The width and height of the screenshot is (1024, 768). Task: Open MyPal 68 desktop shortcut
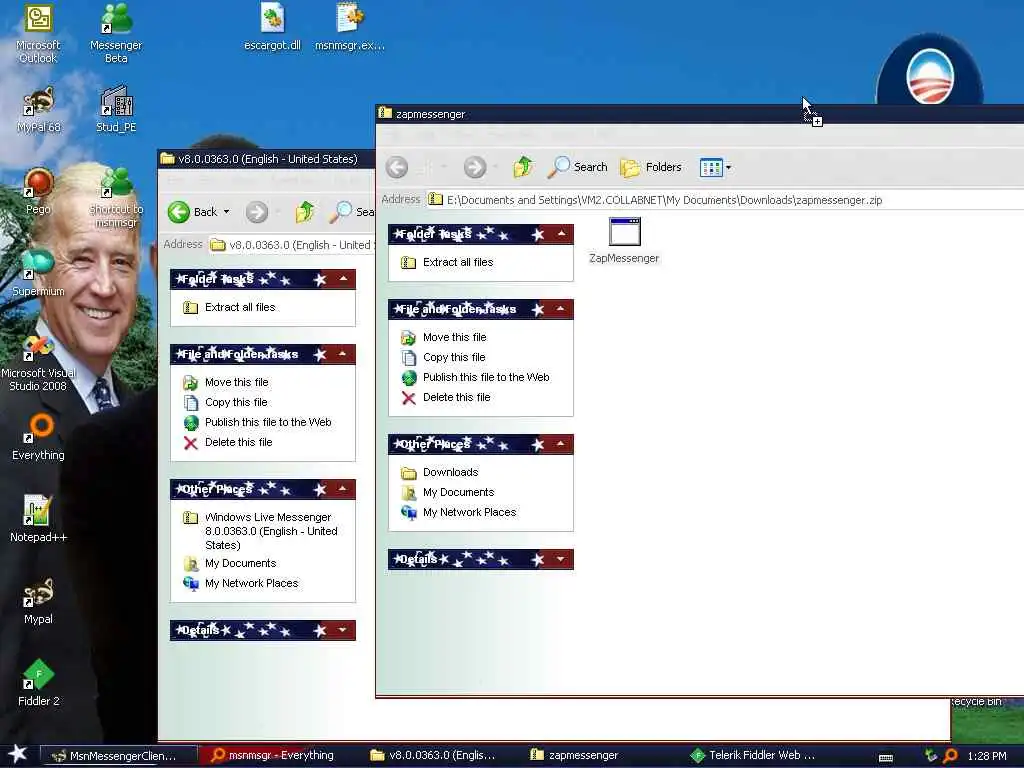coord(38,110)
